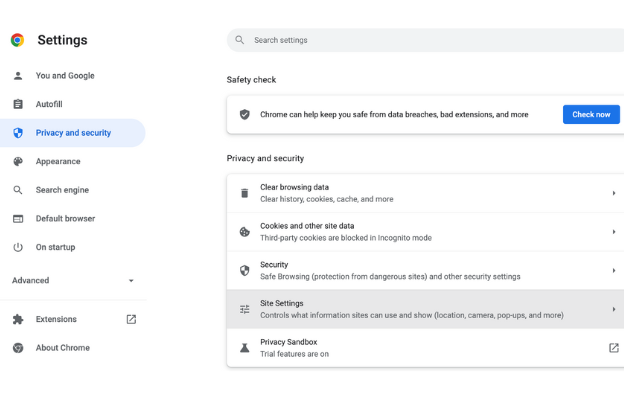The image size is (624, 400).
Task: Click the Privacy and security section heading
Action: tap(265, 158)
